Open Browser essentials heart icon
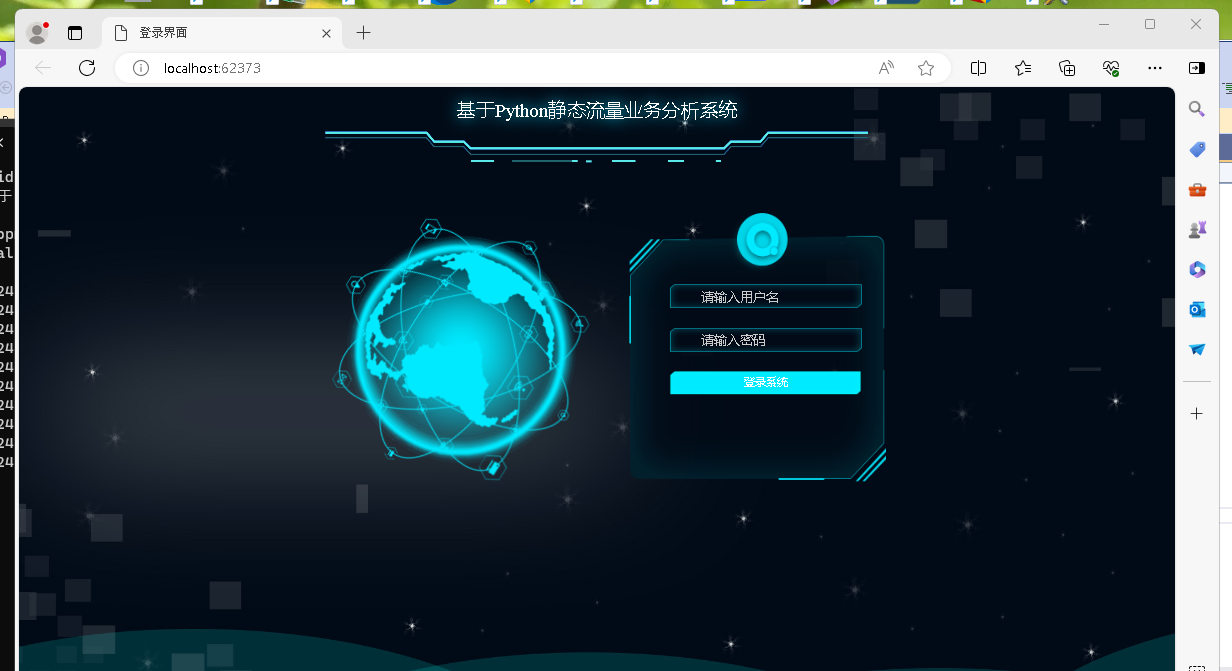 click(x=1111, y=68)
